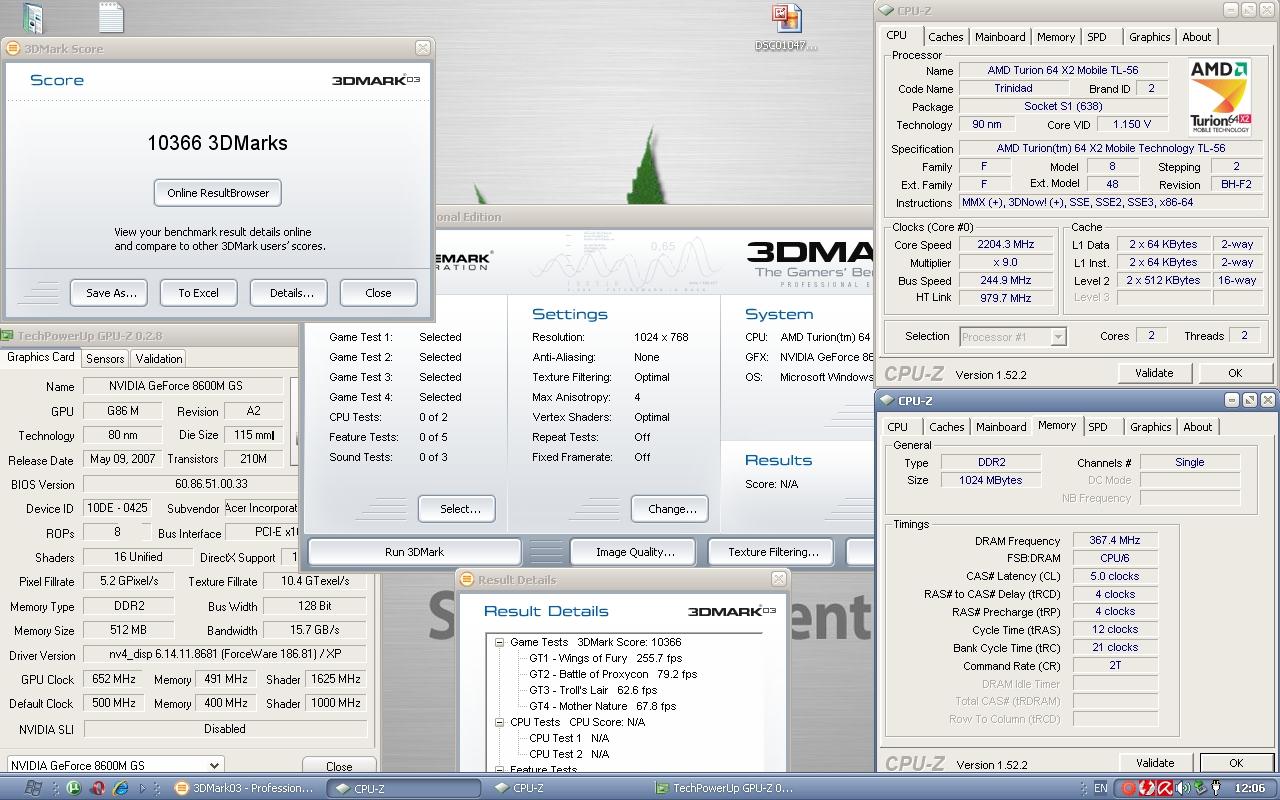
Task: Click Close in 3DMark Score window
Action: (378, 293)
